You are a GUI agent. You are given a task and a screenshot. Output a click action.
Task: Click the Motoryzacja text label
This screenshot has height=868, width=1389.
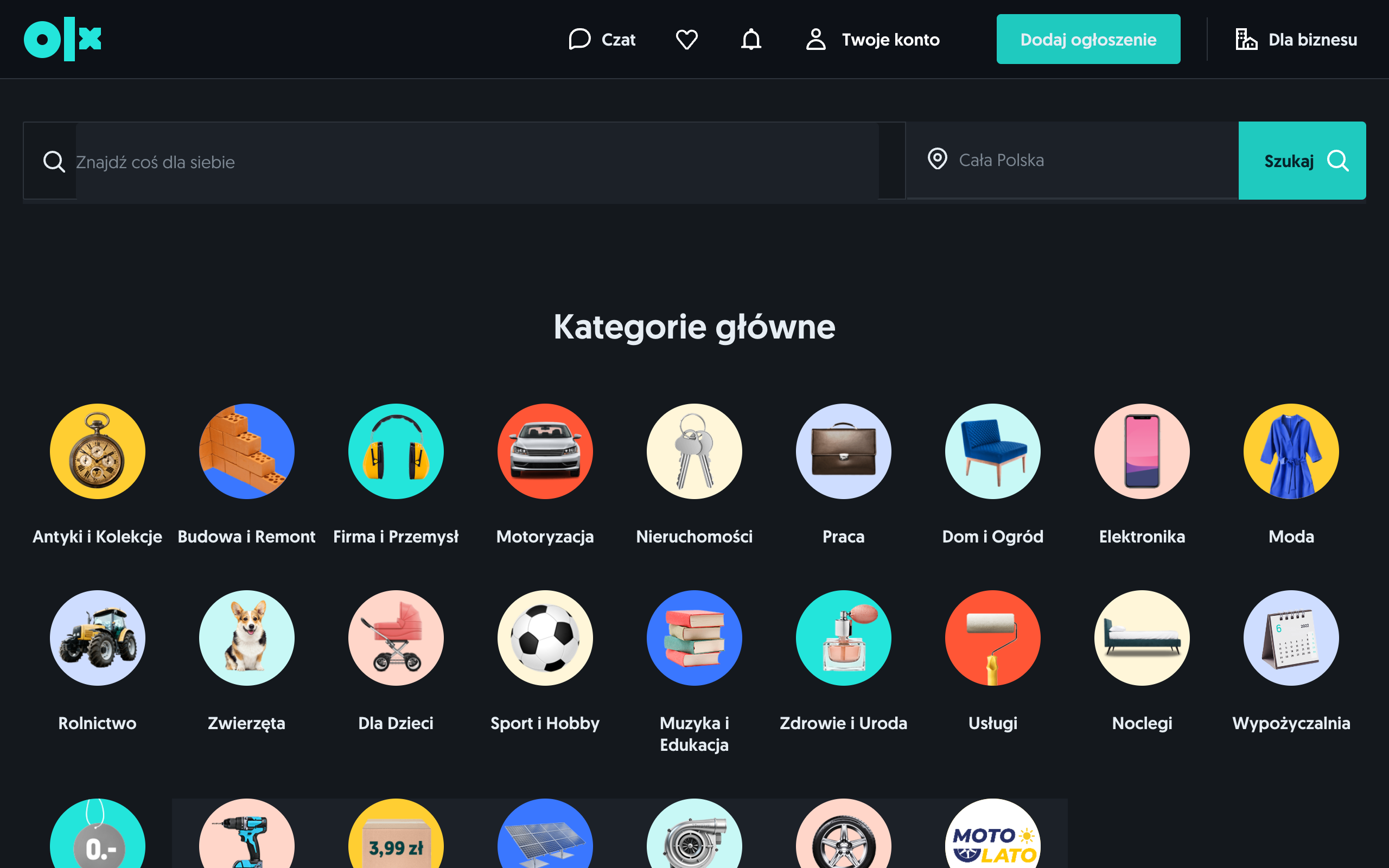pyautogui.click(x=545, y=537)
